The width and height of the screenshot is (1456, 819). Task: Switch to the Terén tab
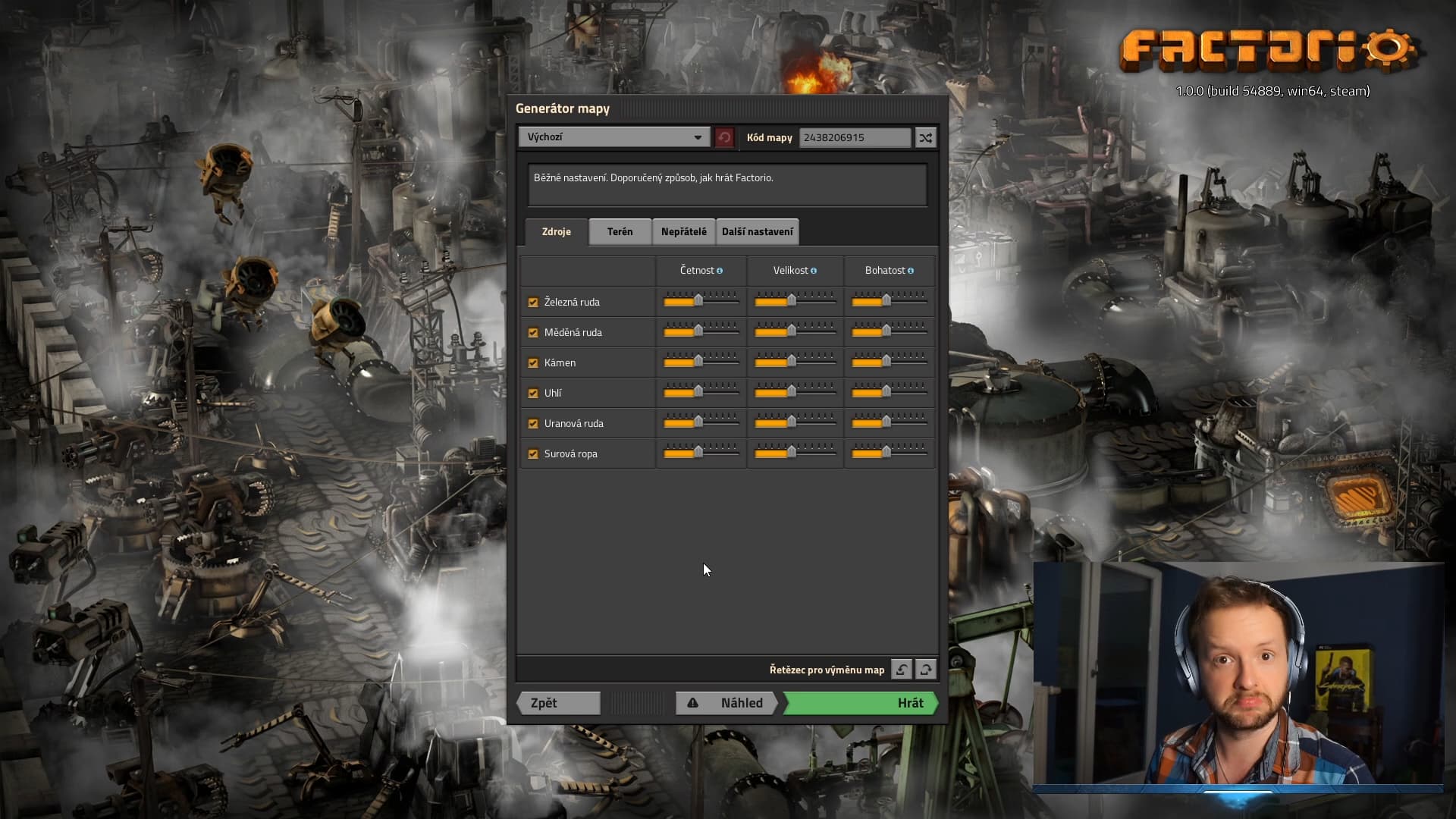[x=620, y=231]
